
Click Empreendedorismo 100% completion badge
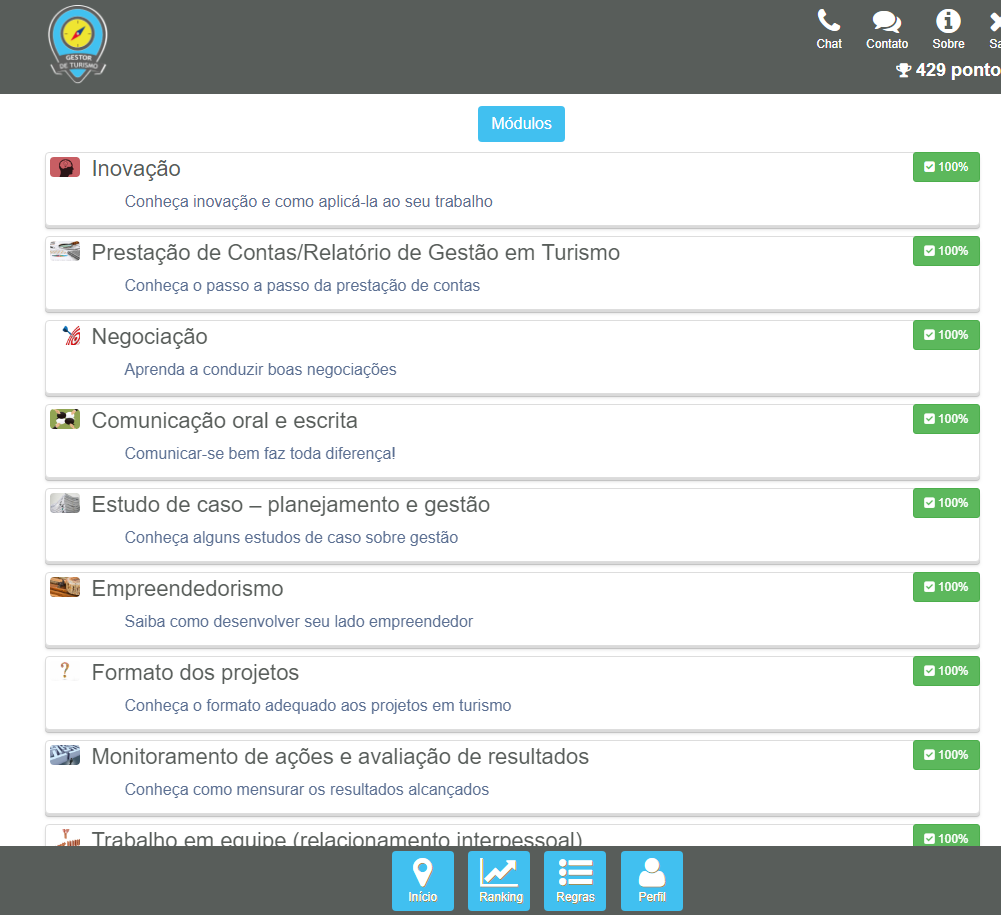tap(946, 587)
